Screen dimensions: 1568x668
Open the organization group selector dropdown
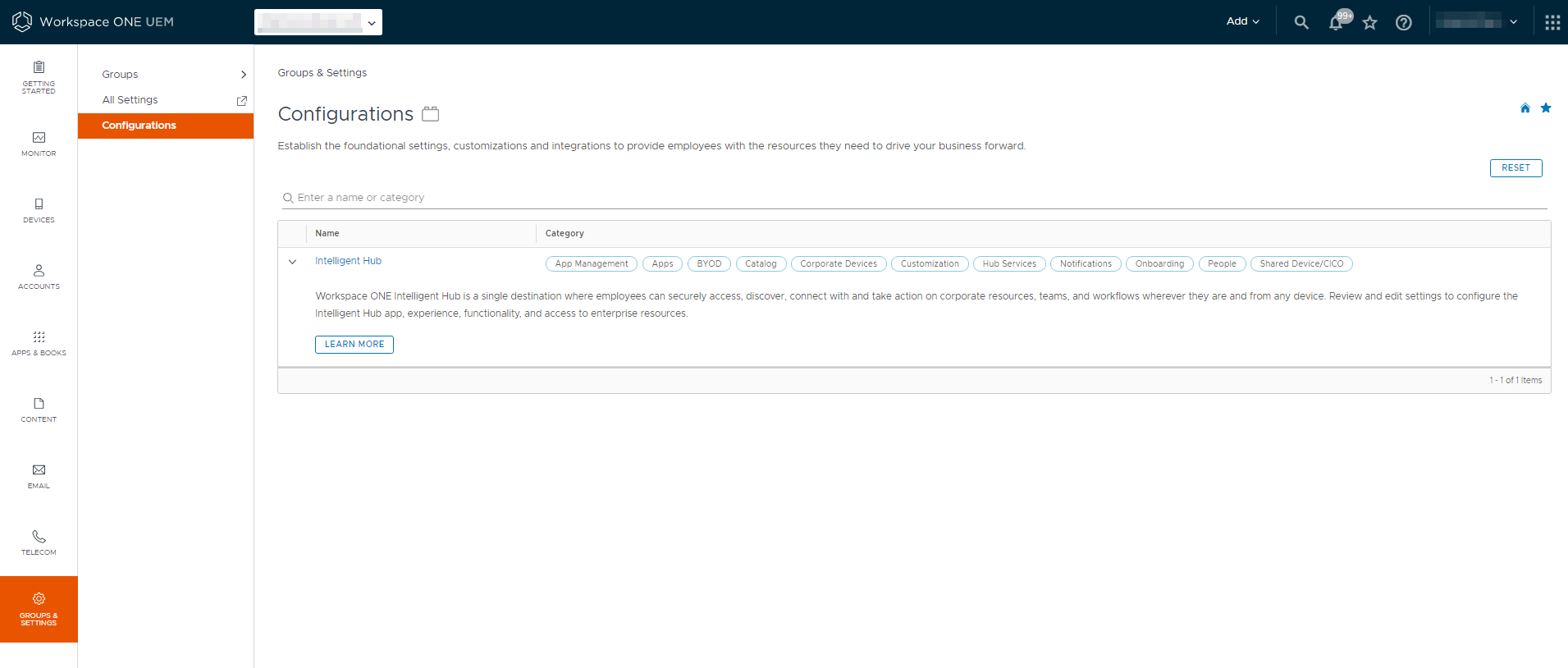point(318,22)
